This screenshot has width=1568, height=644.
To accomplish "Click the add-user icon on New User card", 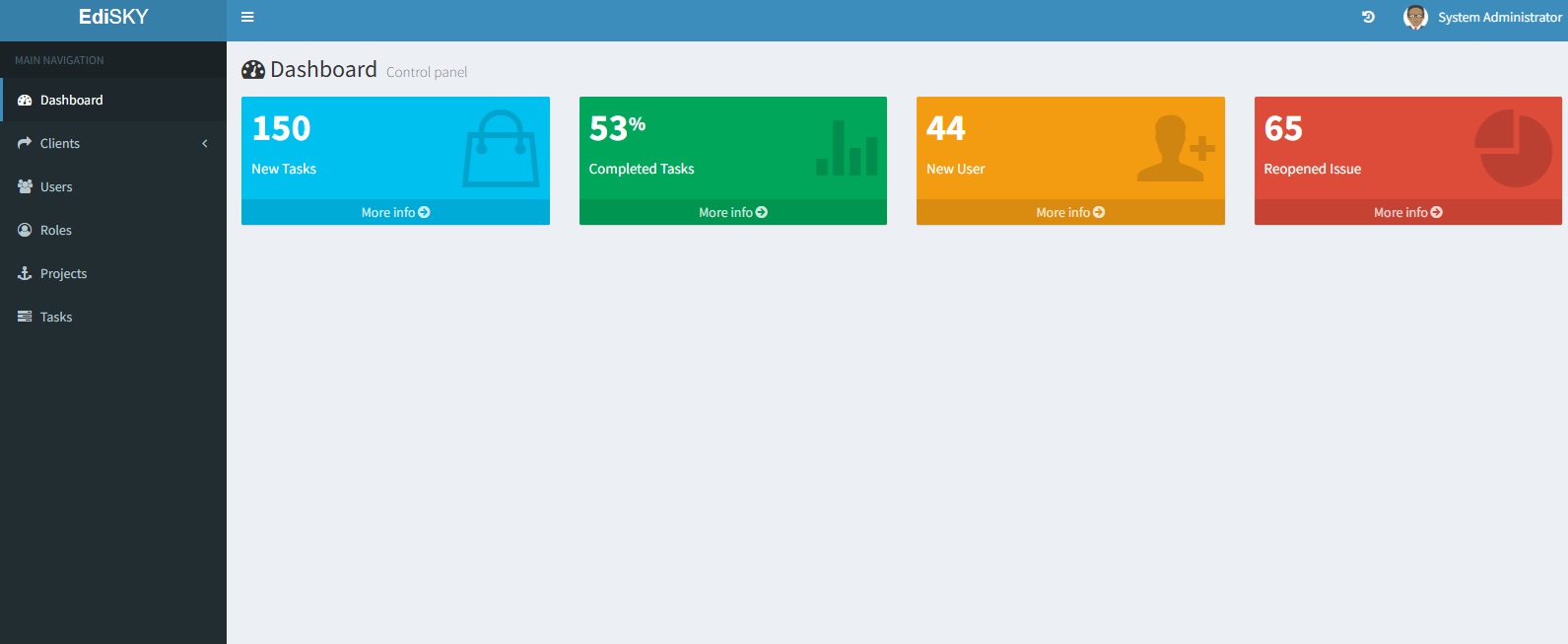I will [x=1175, y=149].
